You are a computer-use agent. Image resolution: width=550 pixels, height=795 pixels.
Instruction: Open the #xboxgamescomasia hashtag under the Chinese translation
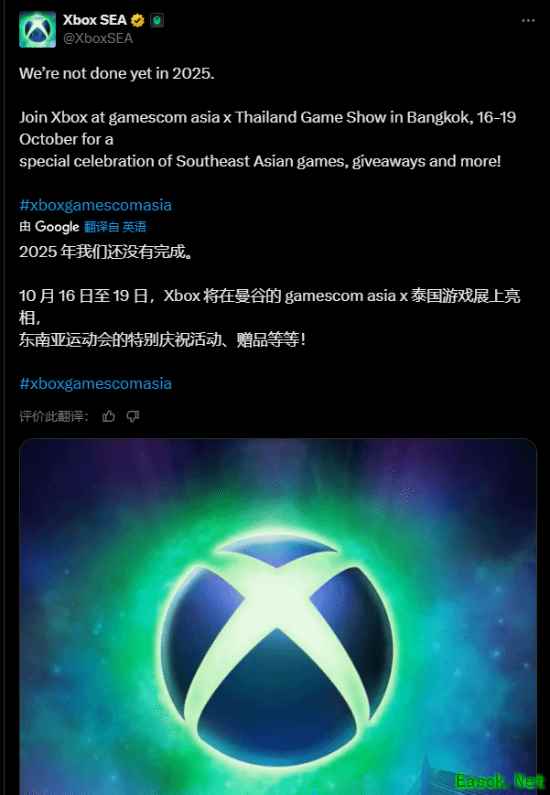(95, 383)
